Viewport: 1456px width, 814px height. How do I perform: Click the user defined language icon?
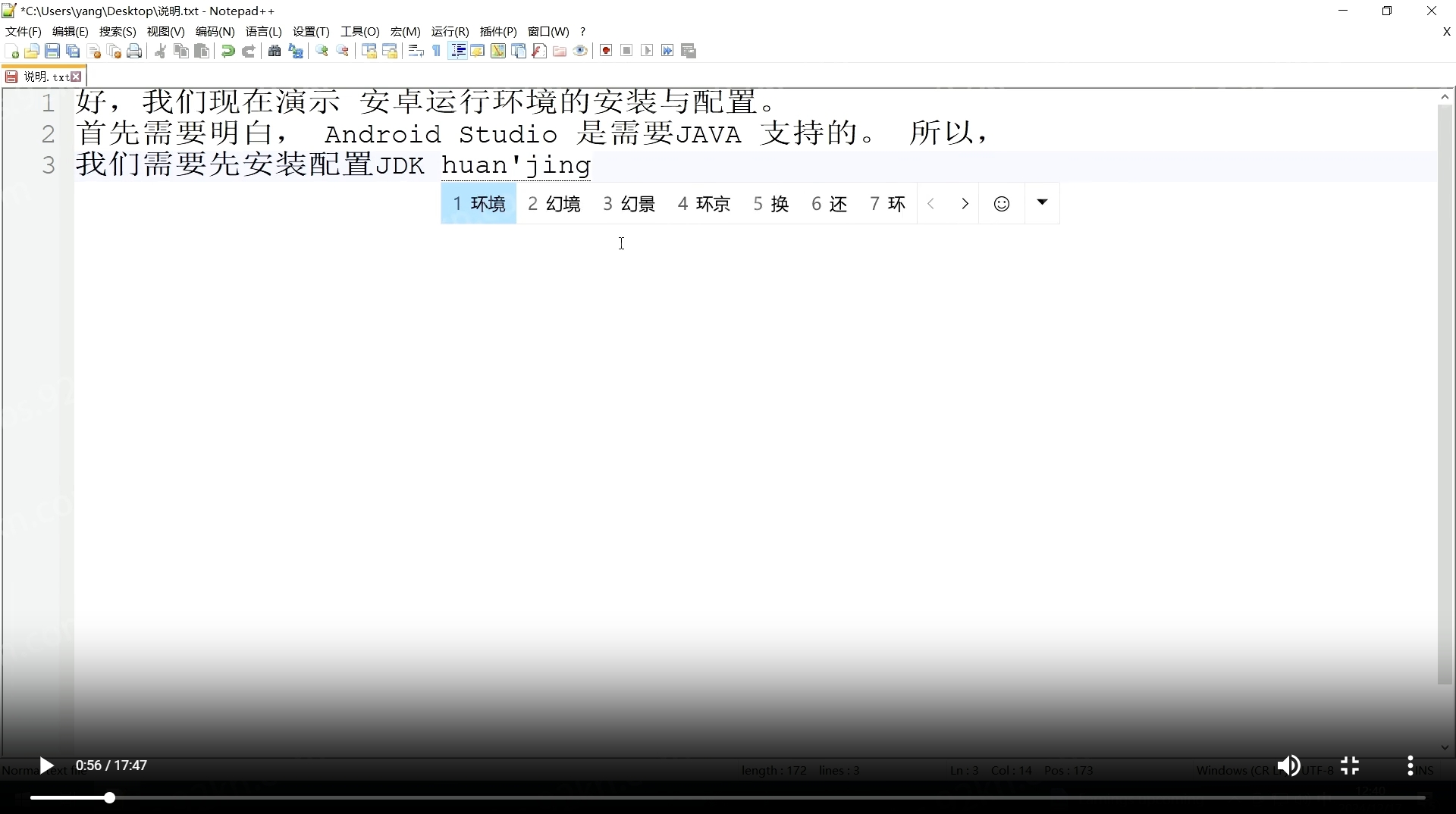click(x=478, y=51)
